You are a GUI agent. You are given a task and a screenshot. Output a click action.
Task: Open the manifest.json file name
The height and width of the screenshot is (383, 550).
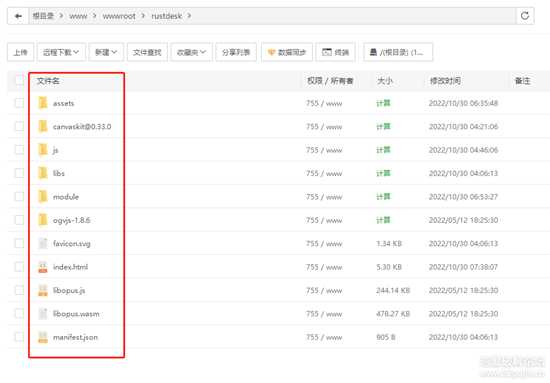75,337
